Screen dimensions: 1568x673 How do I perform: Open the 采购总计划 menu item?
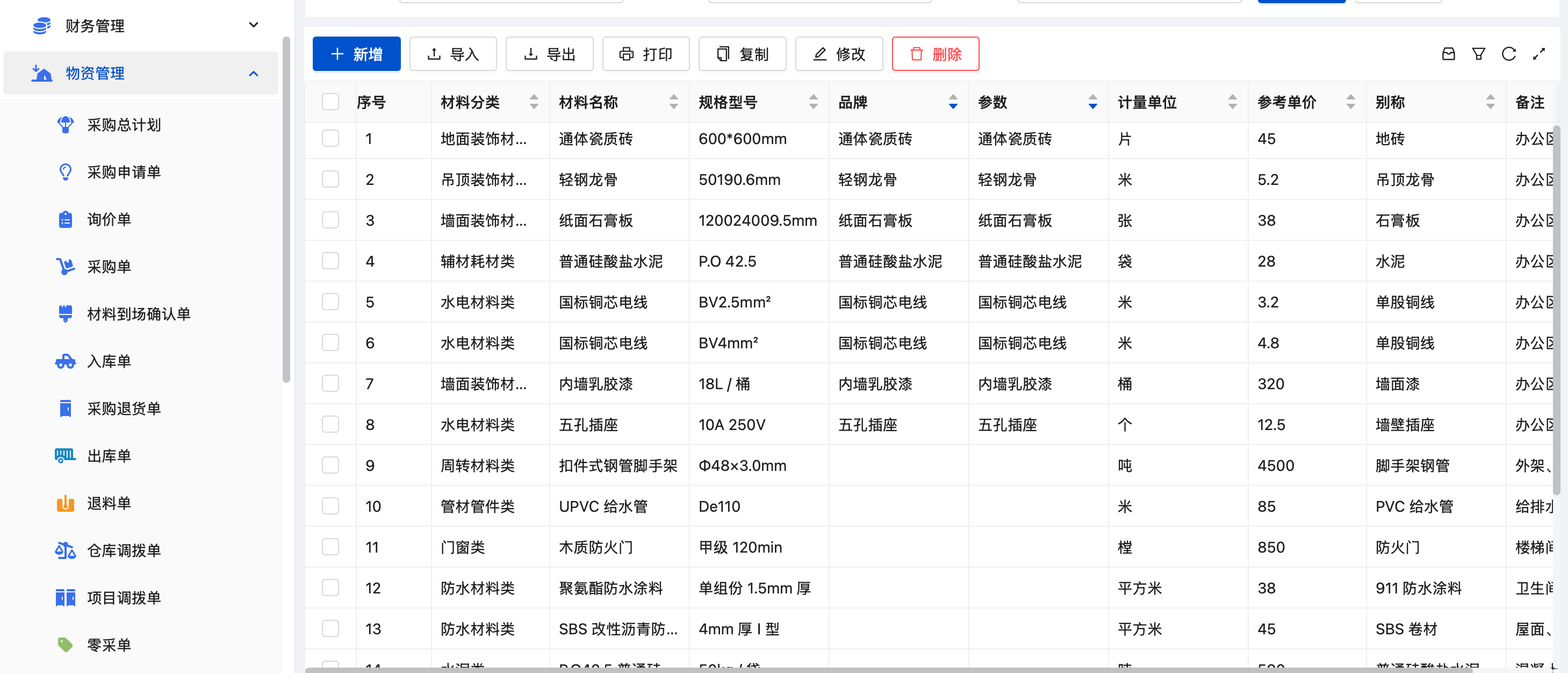coord(141,125)
